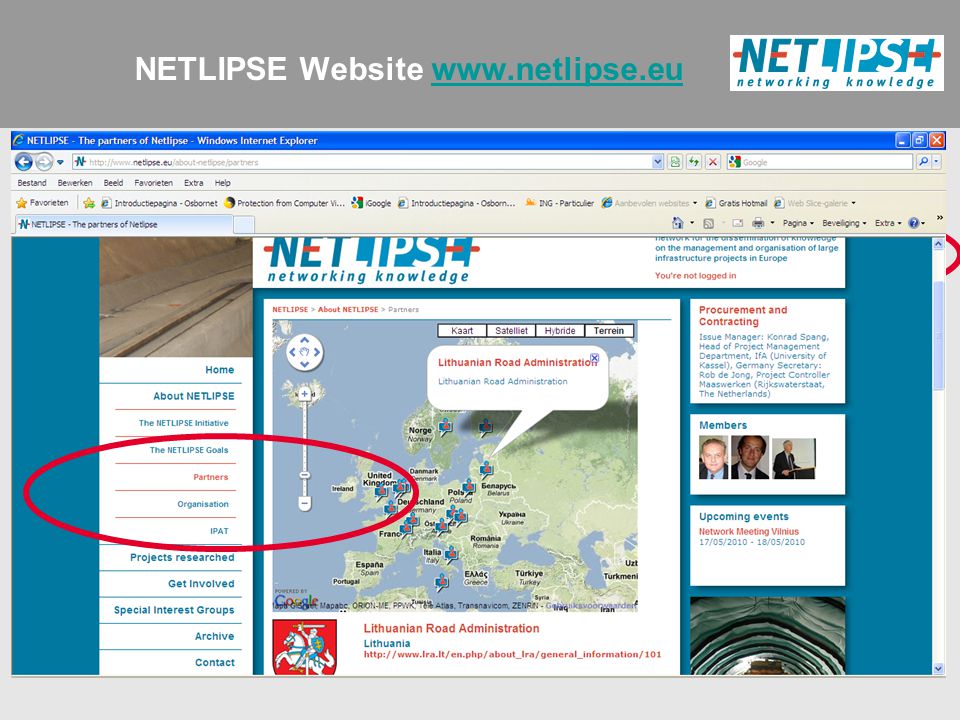
Task: Close the Lithuanian Road Administration popup
Action: [x=594, y=358]
